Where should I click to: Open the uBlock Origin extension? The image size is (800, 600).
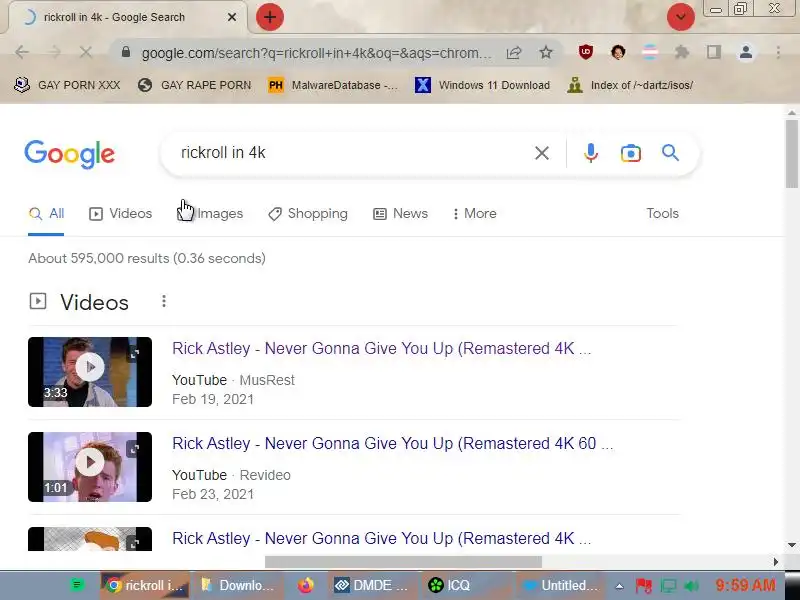(x=586, y=52)
